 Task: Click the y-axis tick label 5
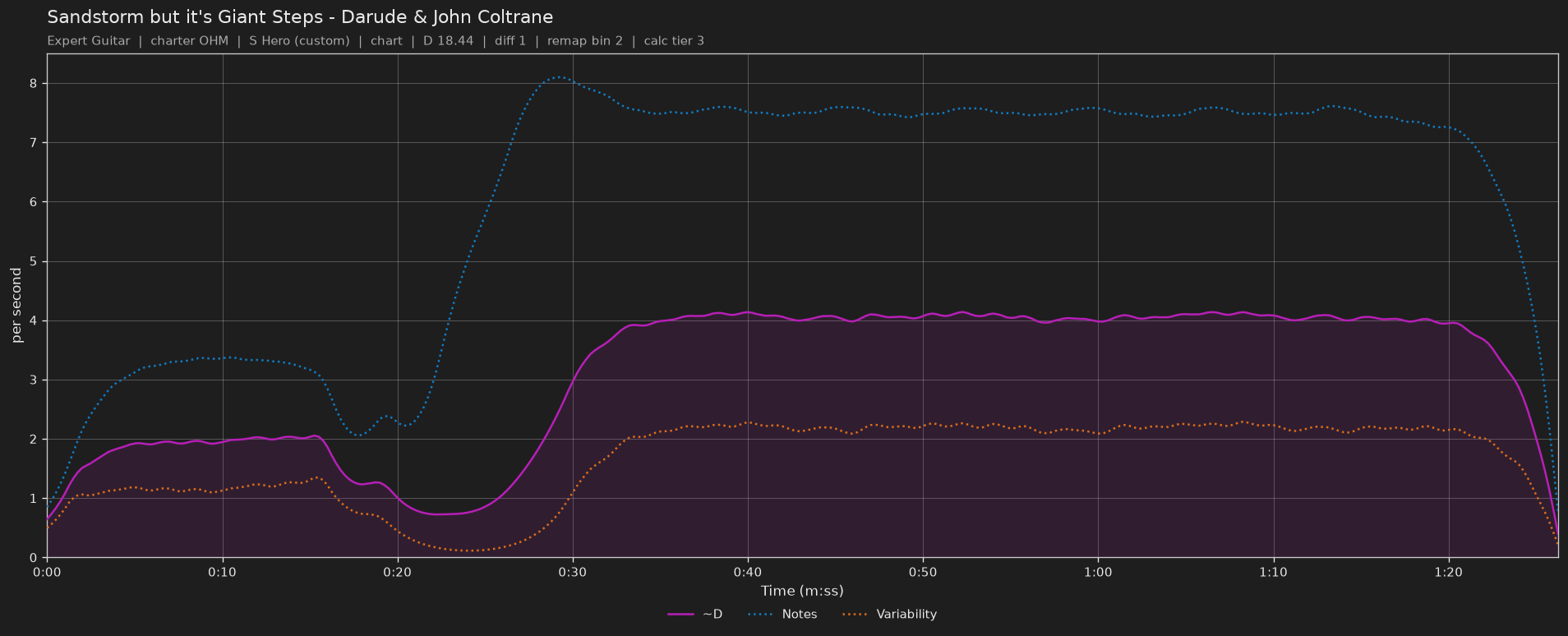34,261
